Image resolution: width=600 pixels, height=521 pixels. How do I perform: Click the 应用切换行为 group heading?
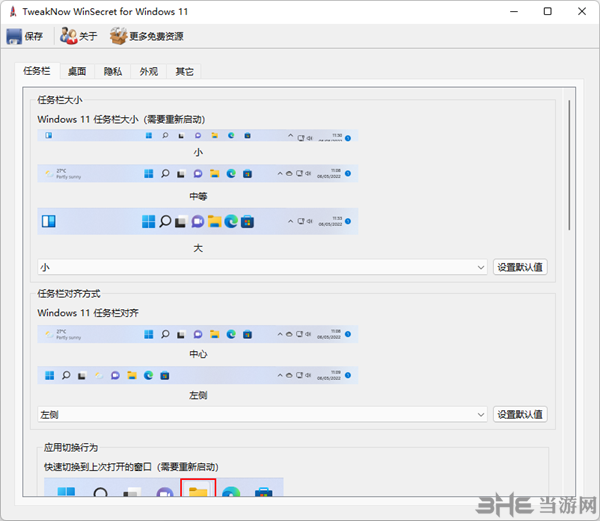pos(71,448)
